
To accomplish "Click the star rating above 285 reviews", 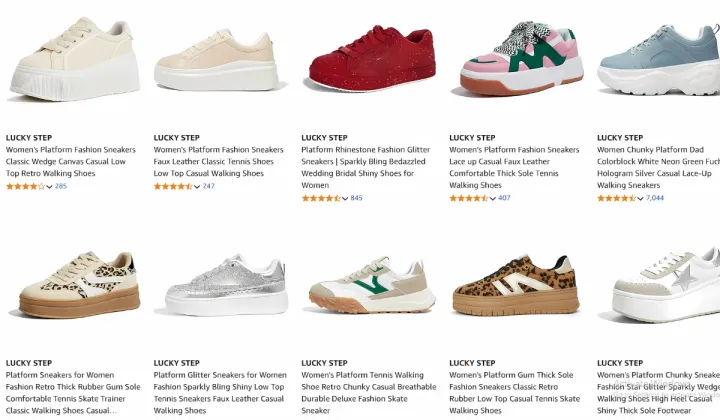I will click(26, 186).
